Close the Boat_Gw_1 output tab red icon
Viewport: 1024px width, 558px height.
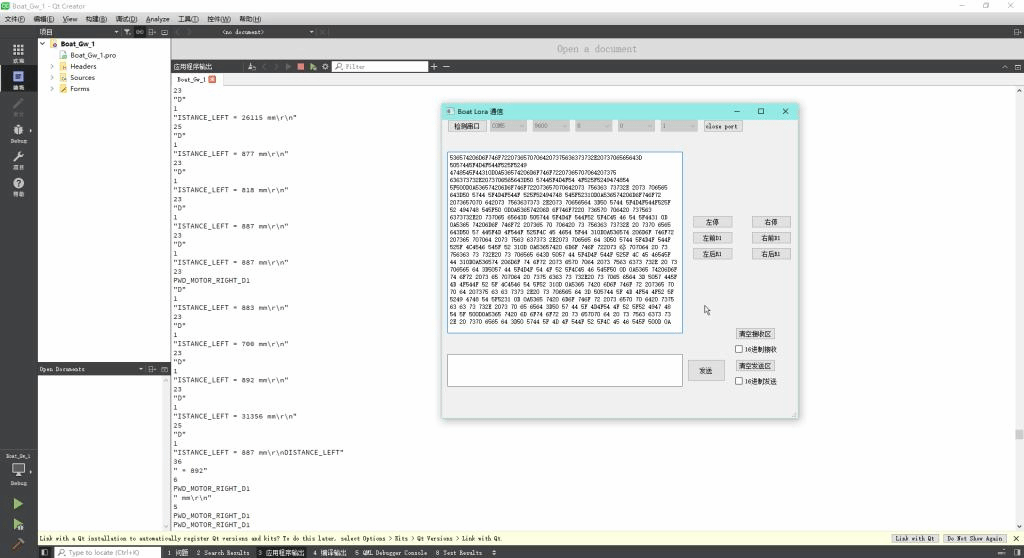pos(212,79)
